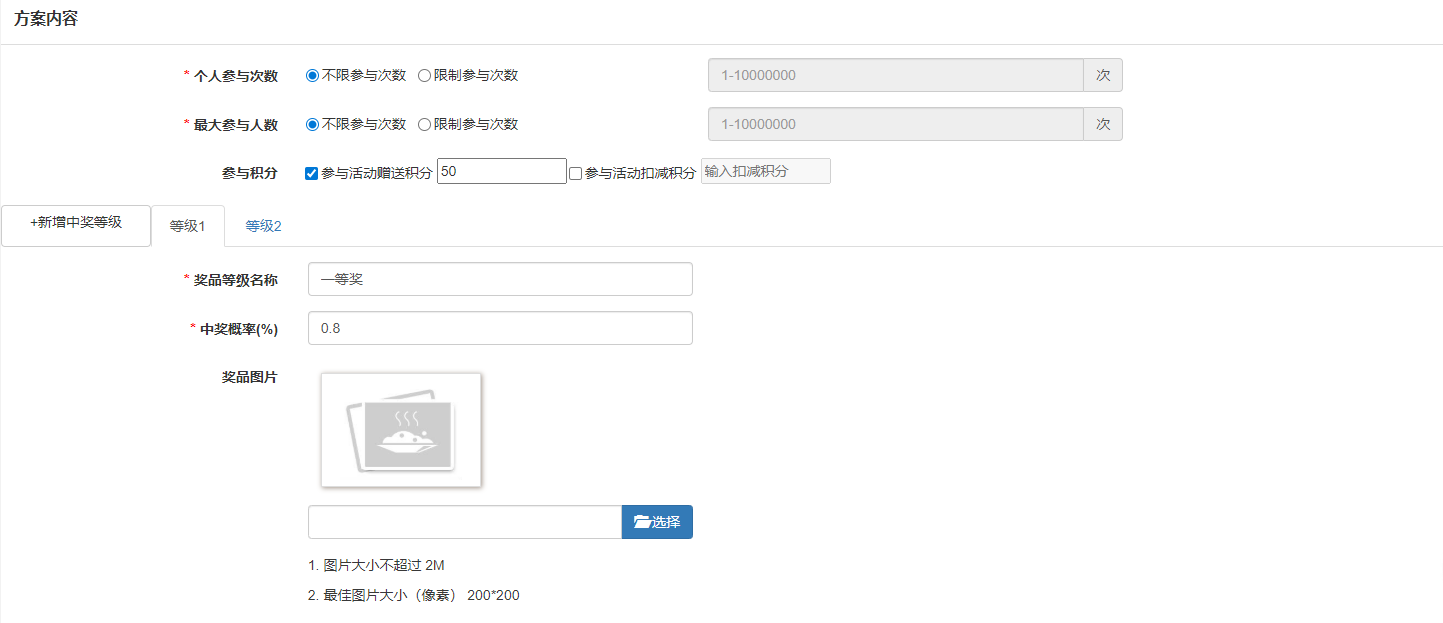Open the 等级2 tab
Screen dimensions: 1443x623
[x=264, y=226]
